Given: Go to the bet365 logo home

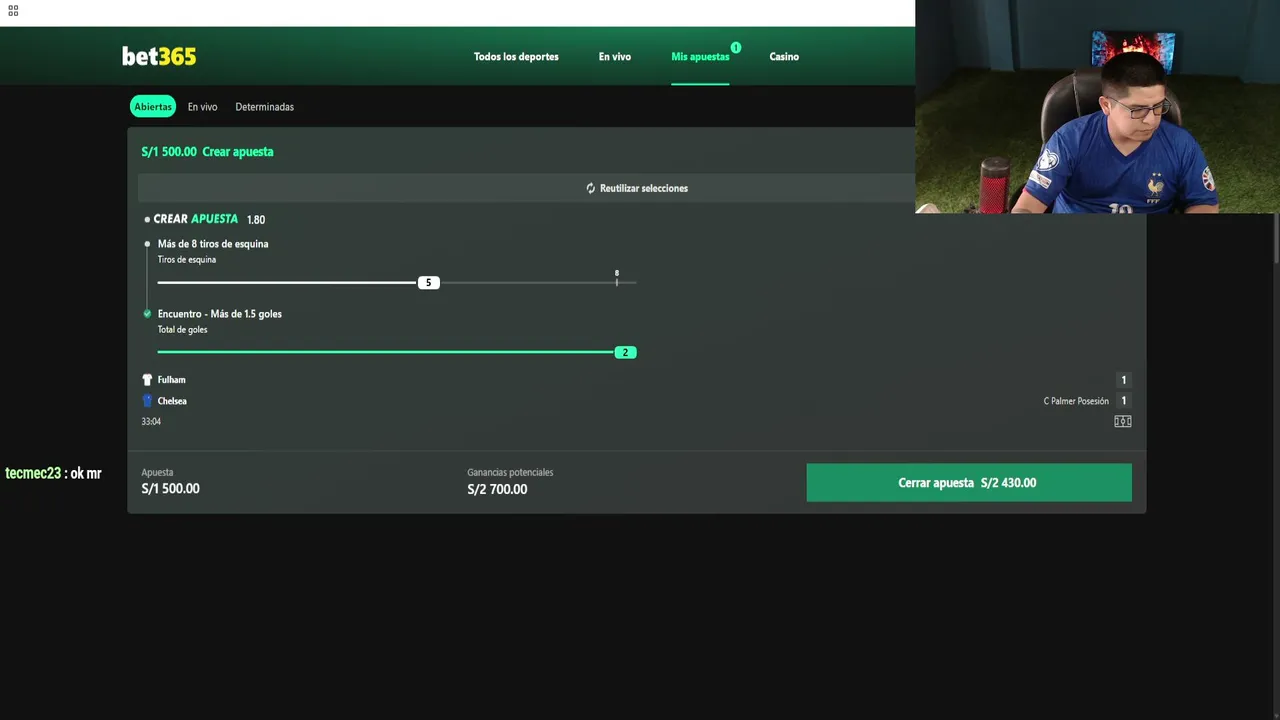Looking at the screenshot, I should (x=159, y=56).
